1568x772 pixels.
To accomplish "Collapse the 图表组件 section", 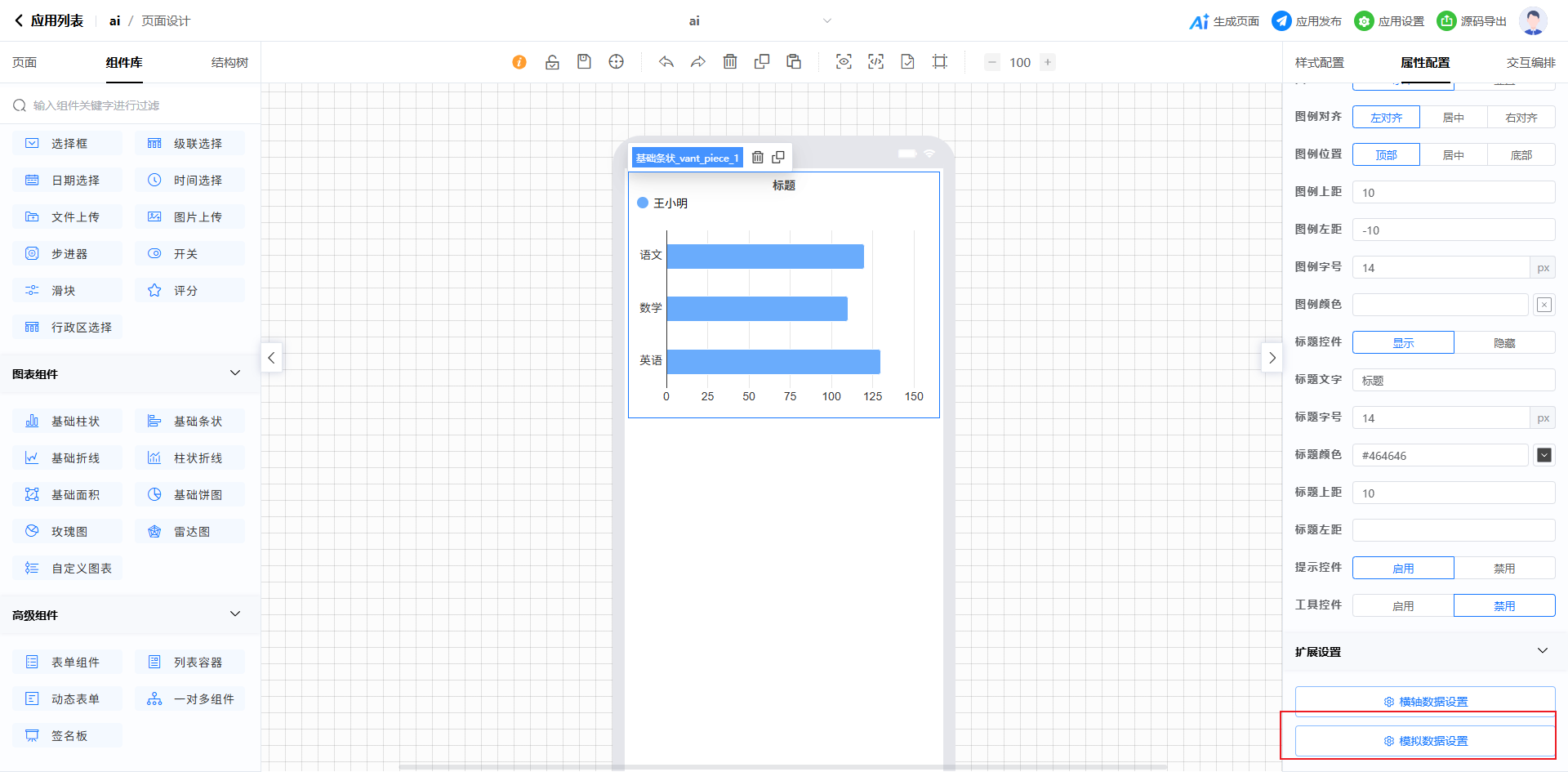I will pos(235,373).
